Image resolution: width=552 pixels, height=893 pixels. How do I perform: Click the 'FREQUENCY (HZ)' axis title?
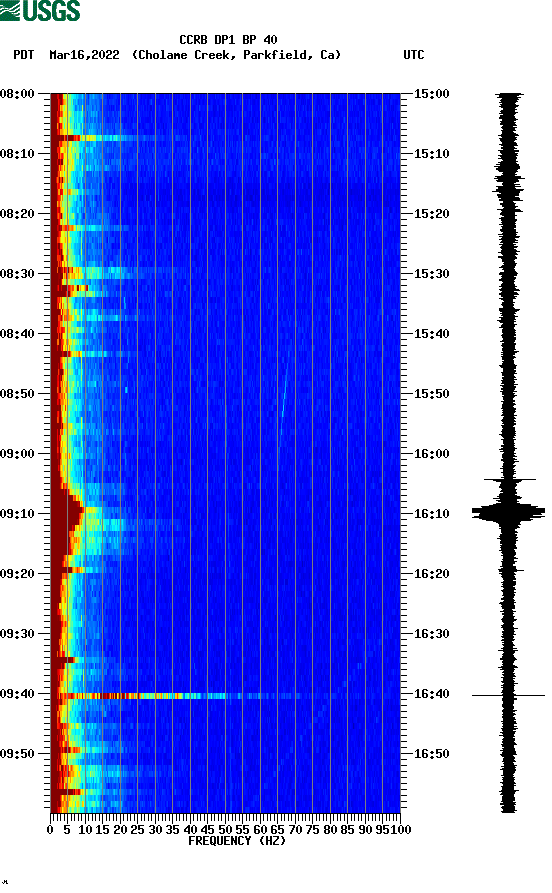tap(236, 841)
